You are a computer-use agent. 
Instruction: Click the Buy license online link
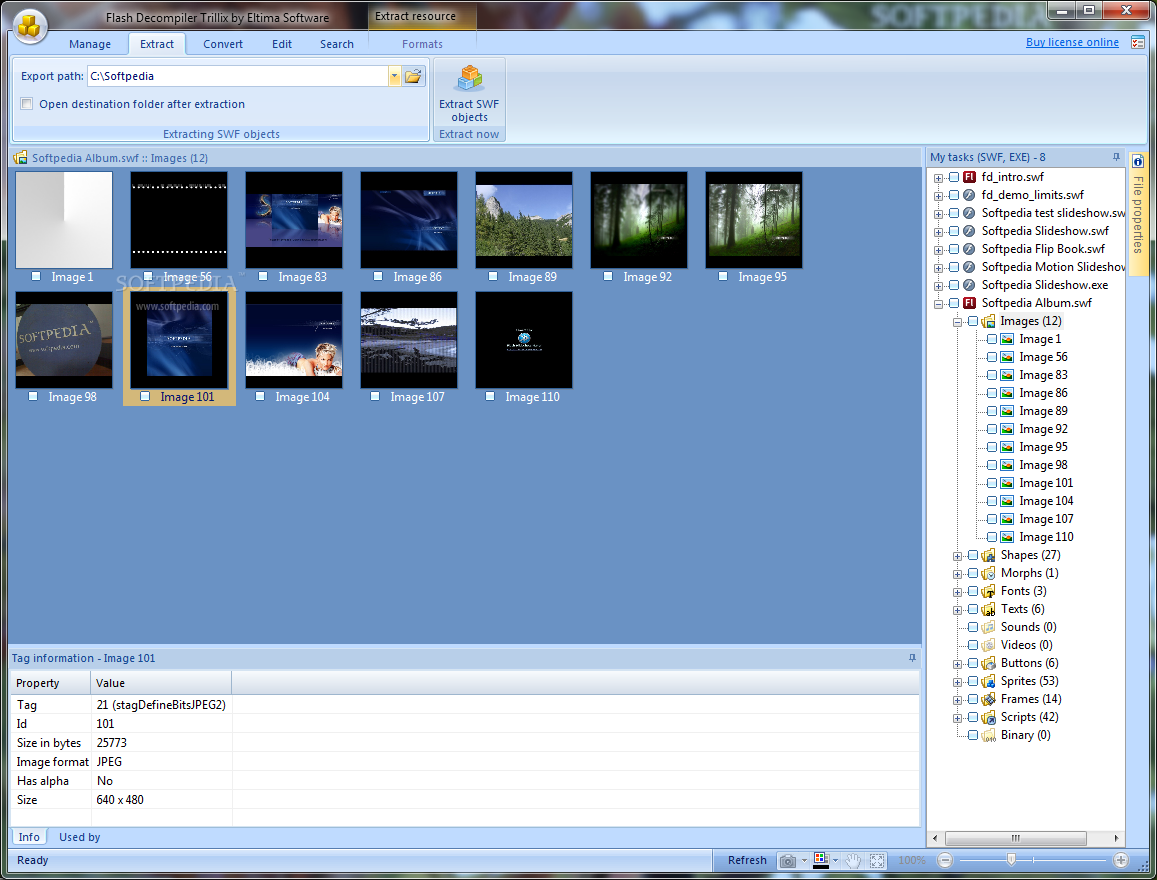click(1072, 42)
